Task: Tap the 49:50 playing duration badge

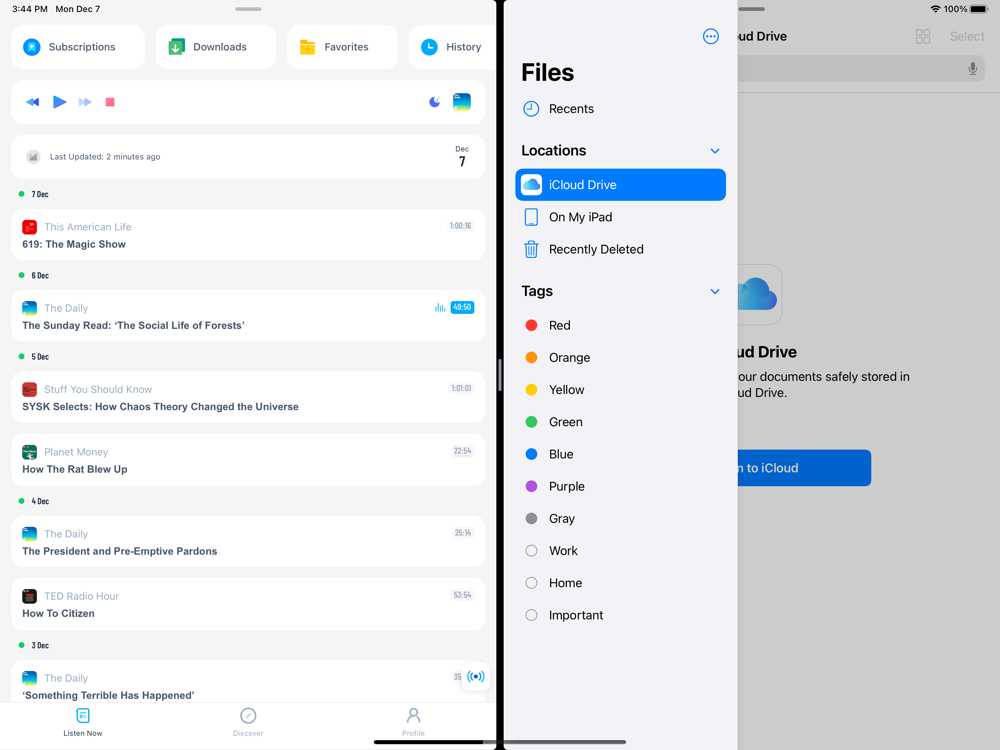Action: (x=462, y=307)
